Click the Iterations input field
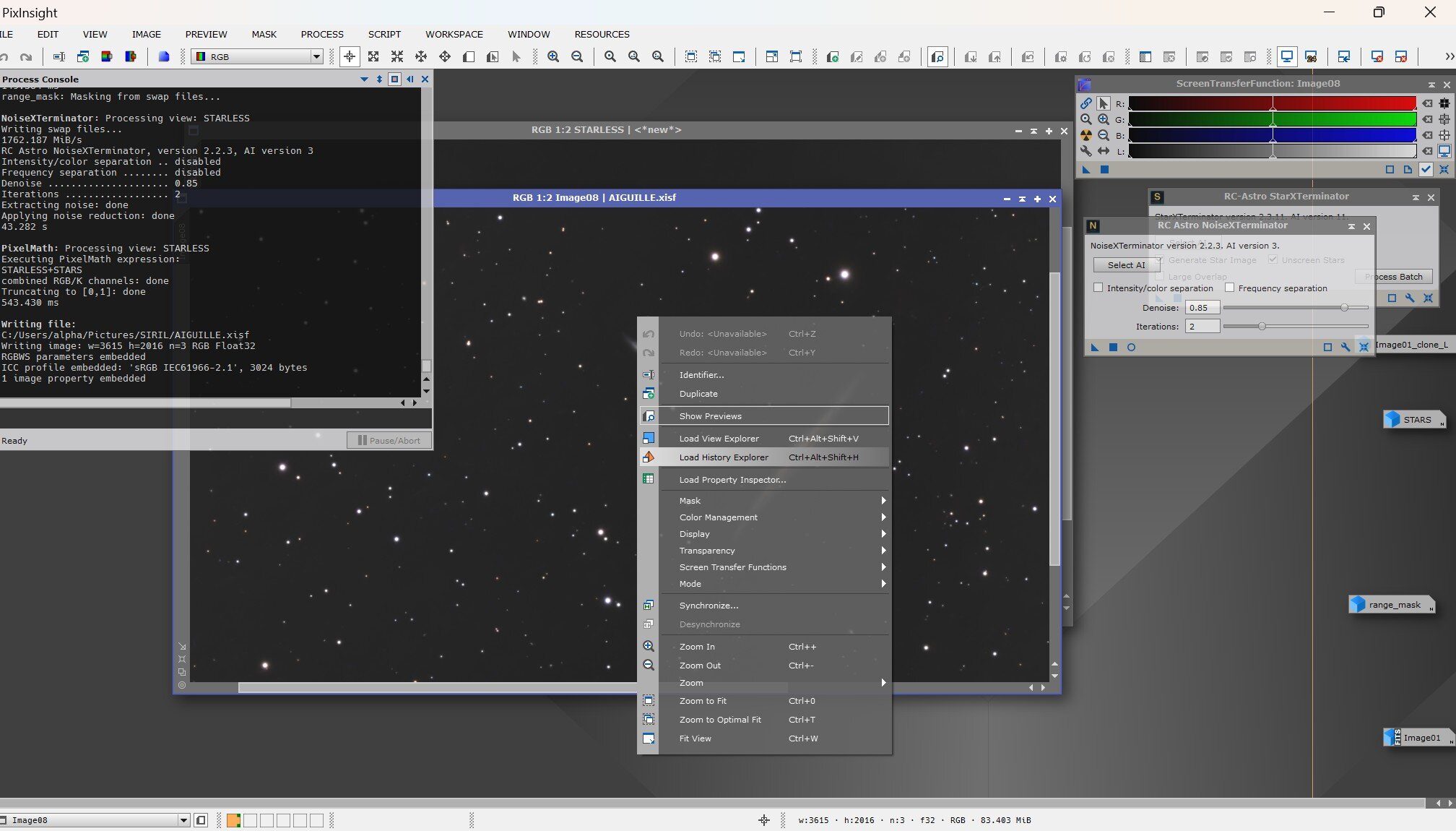Screen dimensions: 1456x831 pyautogui.click(x=1202, y=327)
